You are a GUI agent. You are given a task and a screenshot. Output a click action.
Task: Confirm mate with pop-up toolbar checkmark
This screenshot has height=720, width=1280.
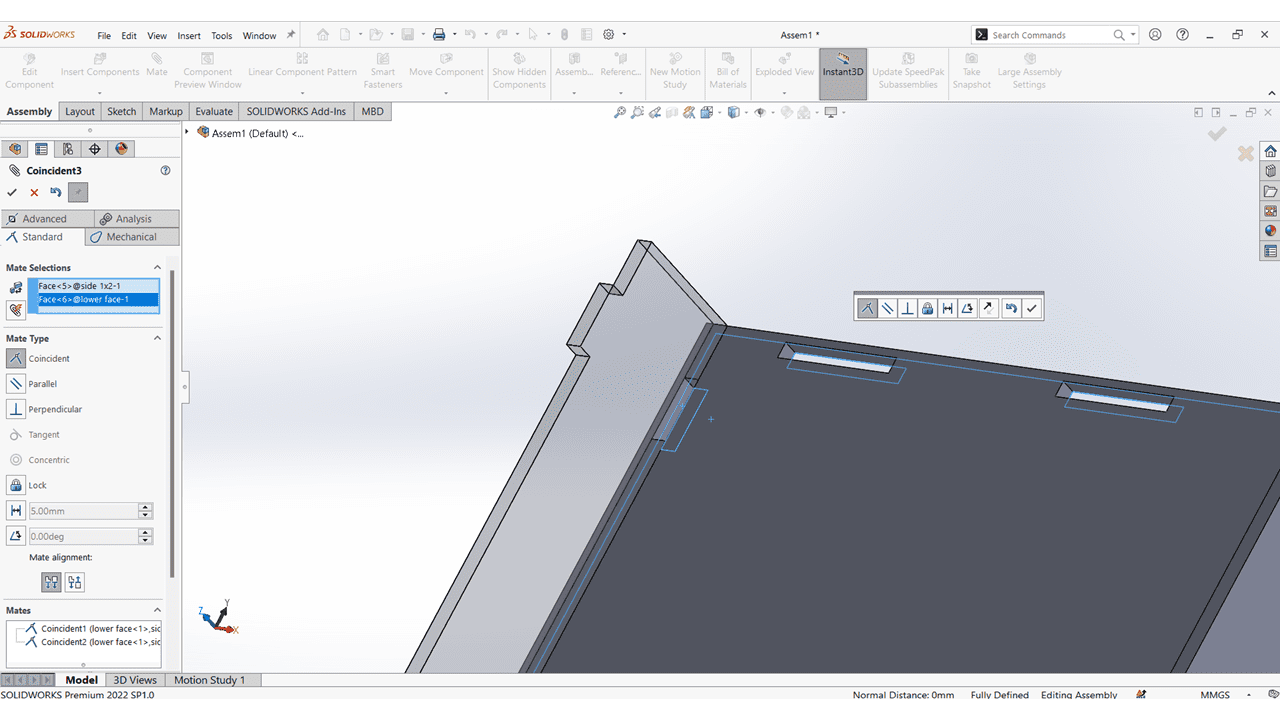1032,308
